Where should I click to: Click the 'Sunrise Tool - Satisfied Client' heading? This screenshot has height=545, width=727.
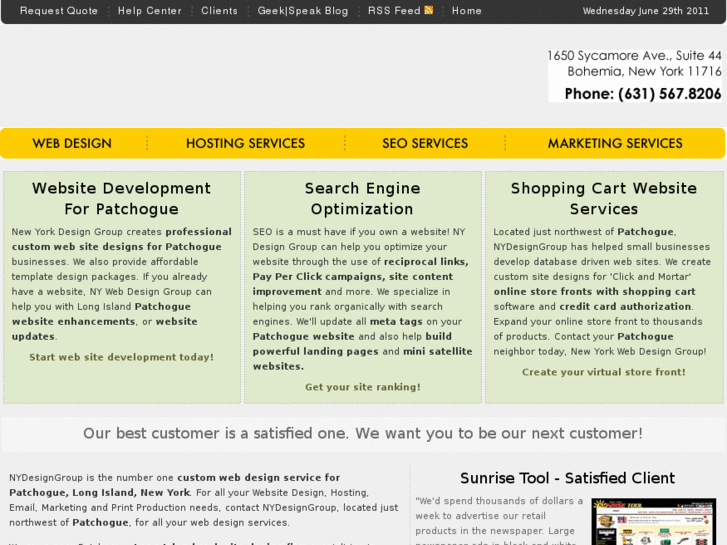(x=568, y=478)
